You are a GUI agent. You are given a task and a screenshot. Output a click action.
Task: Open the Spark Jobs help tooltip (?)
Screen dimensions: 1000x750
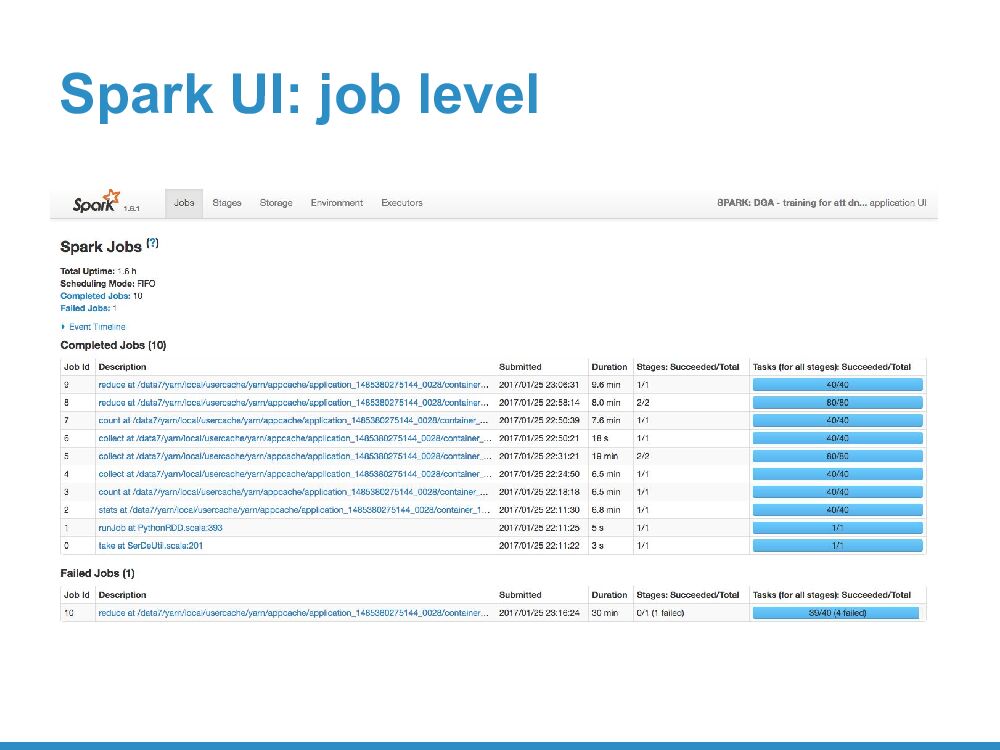(152, 243)
